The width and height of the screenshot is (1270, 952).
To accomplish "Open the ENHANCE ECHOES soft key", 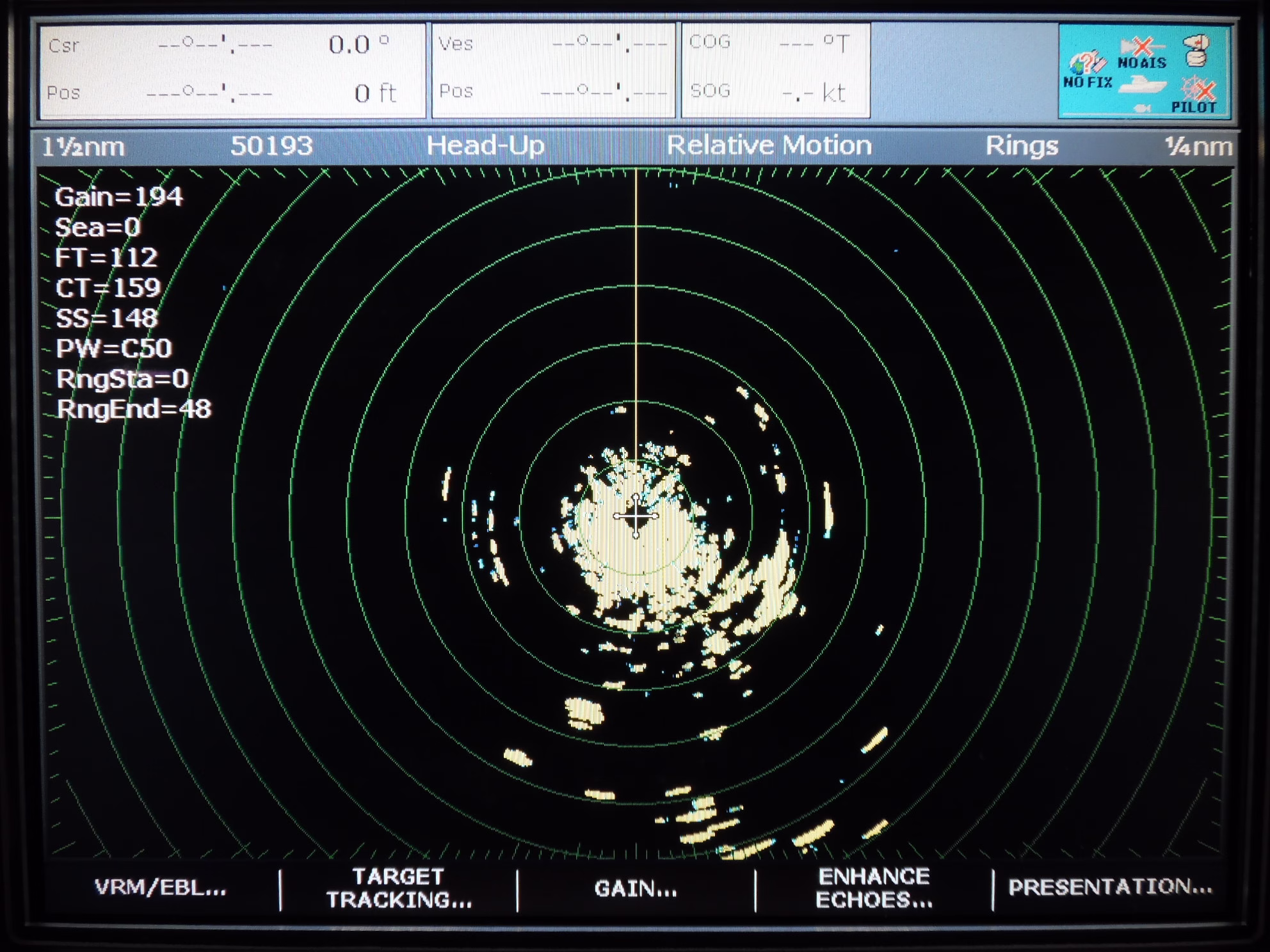I will coord(874,888).
